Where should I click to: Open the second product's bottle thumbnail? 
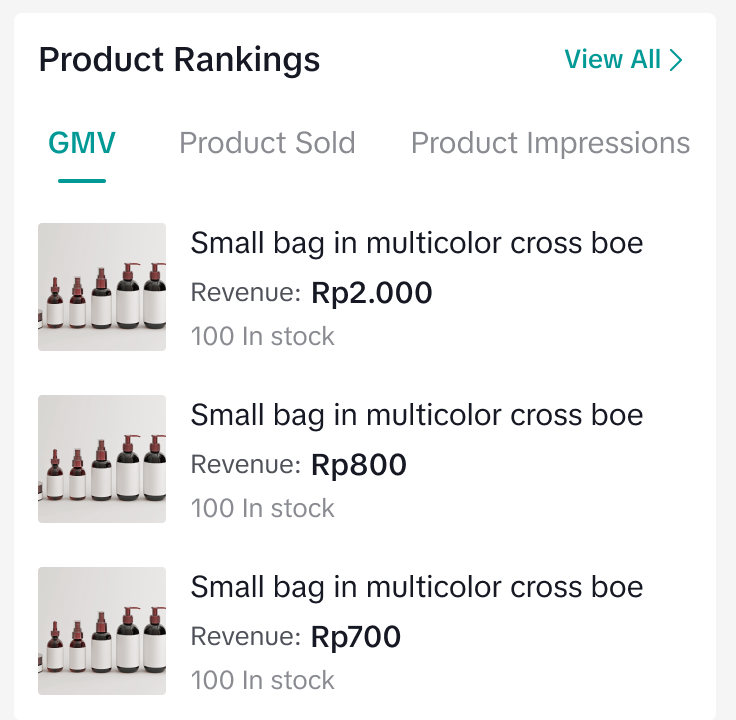(102, 459)
